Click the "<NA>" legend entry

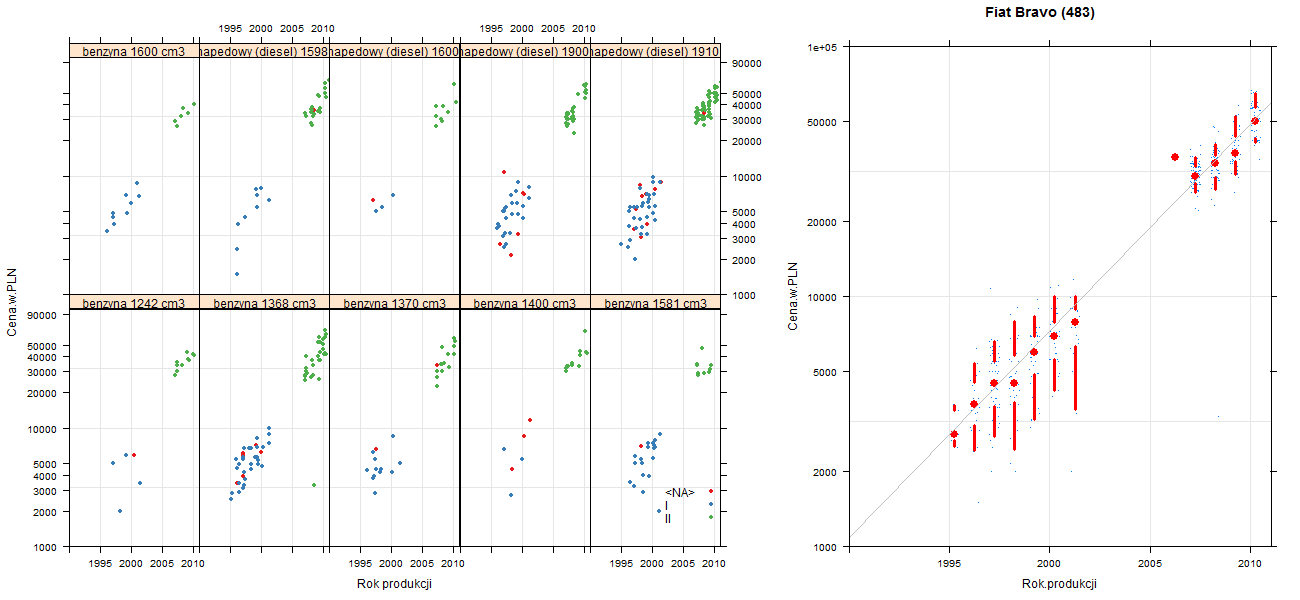point(679,492)
